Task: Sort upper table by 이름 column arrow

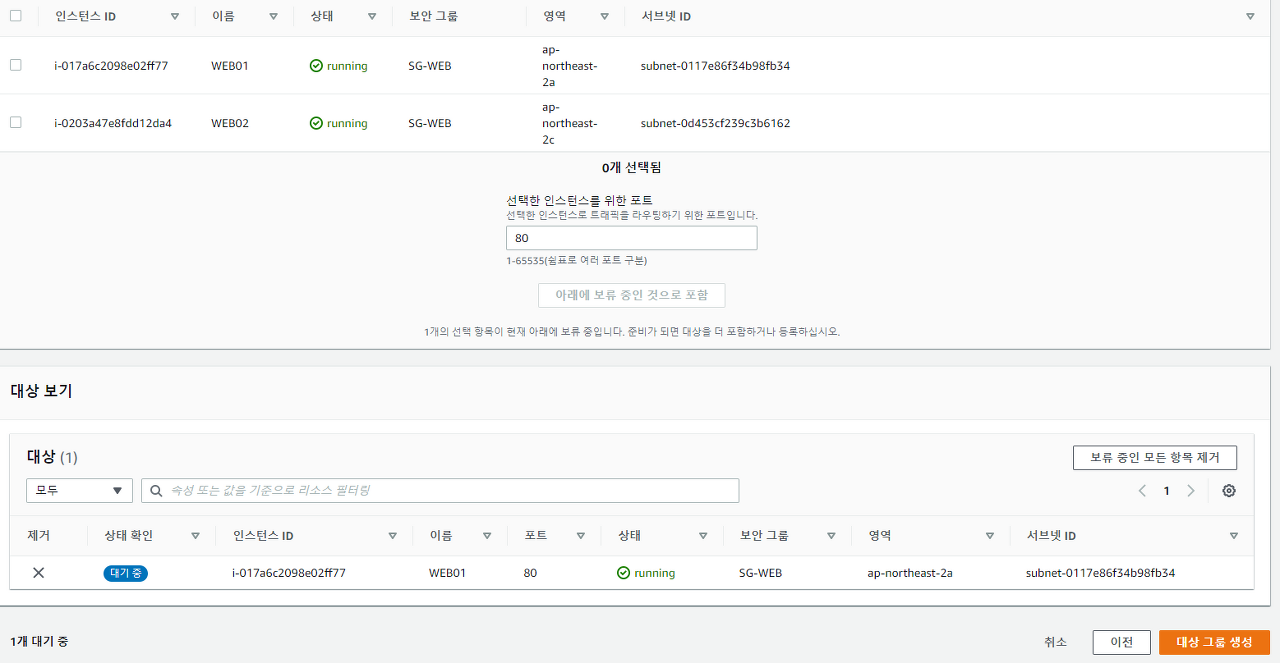Action: [274, 17]
